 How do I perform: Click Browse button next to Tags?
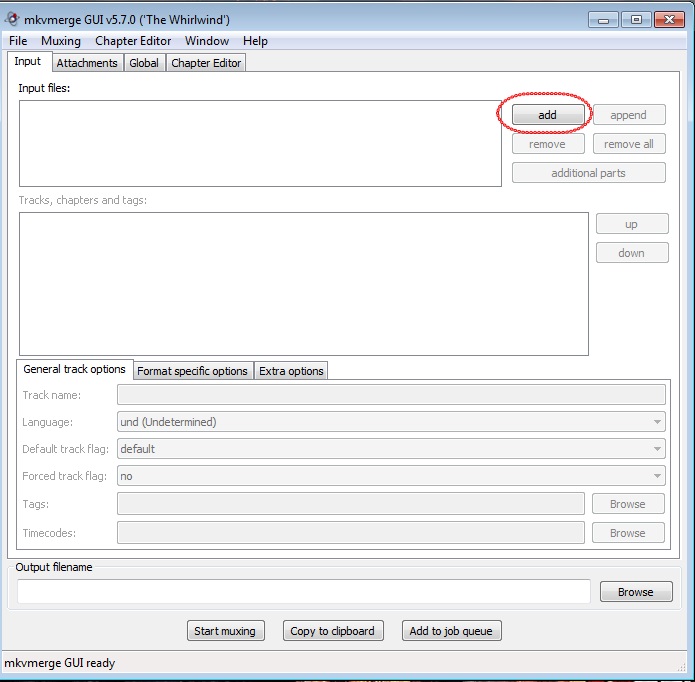pos(628,504)
